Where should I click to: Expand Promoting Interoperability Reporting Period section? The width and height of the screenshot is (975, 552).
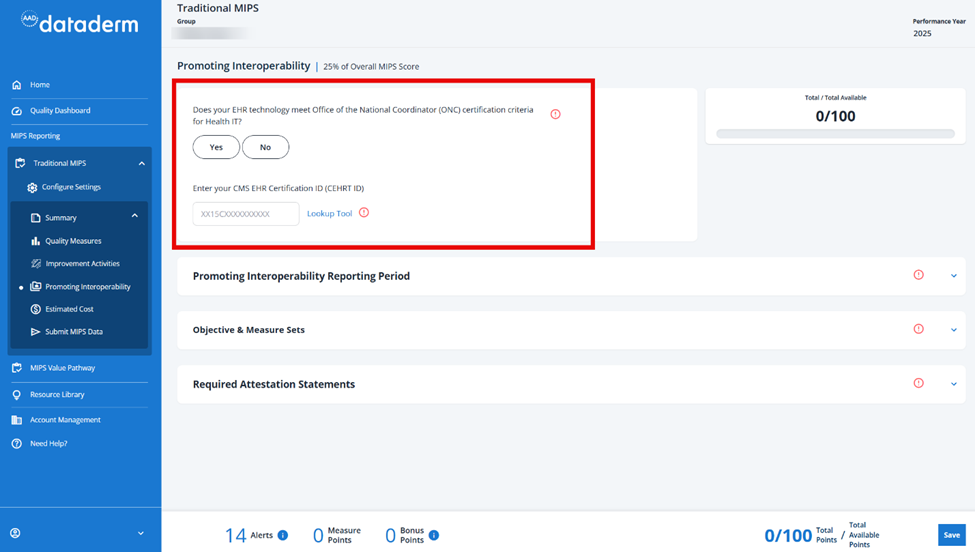[954, 276]
